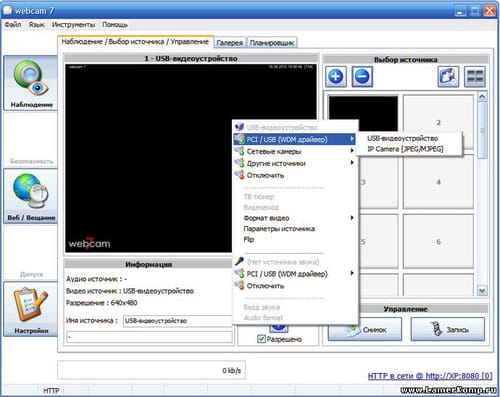Click the multi-view grid layout icon
The image size is (500, 397).
(475, 77)
